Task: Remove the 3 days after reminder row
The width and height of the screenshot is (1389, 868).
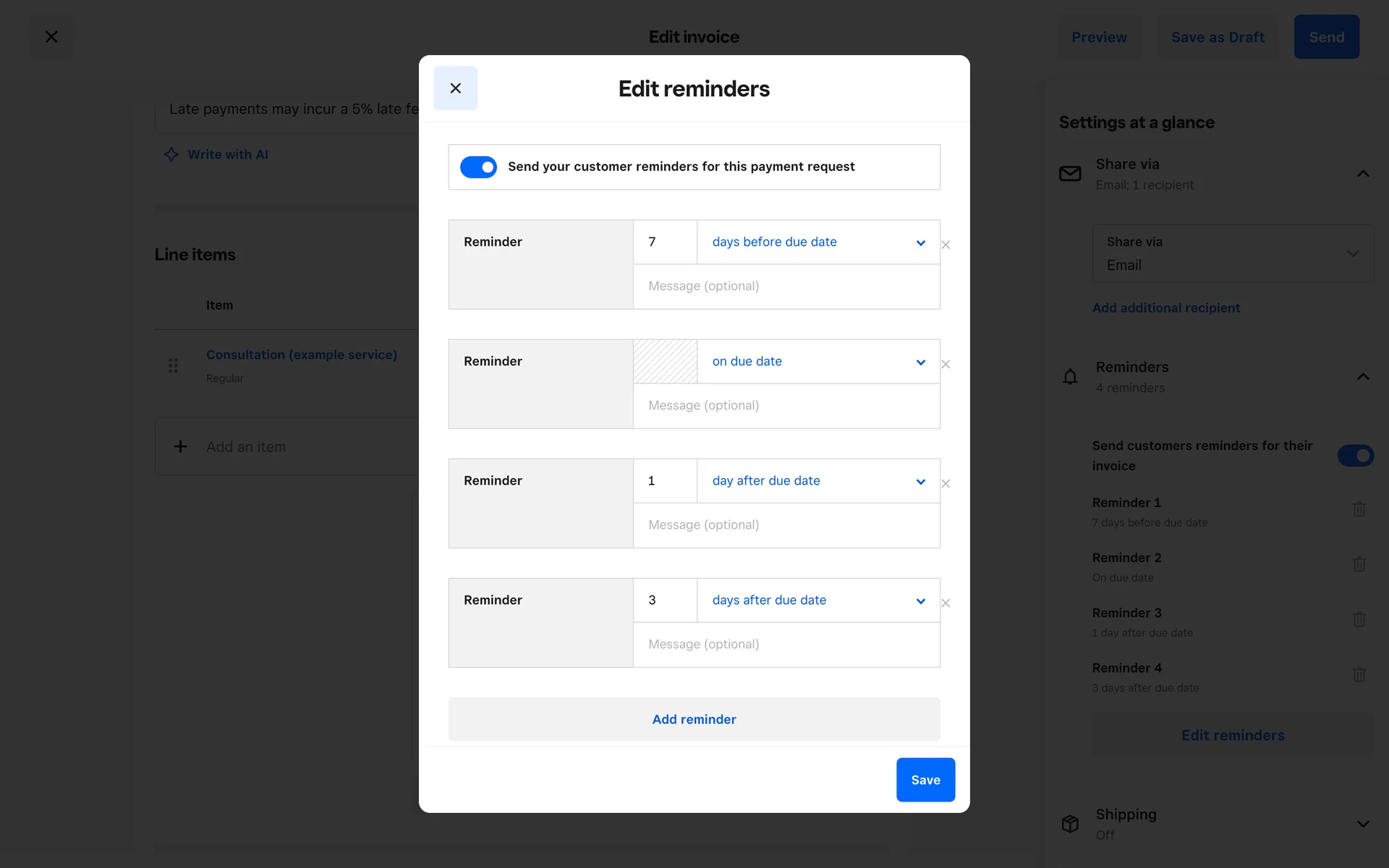Action: [946, 603]
